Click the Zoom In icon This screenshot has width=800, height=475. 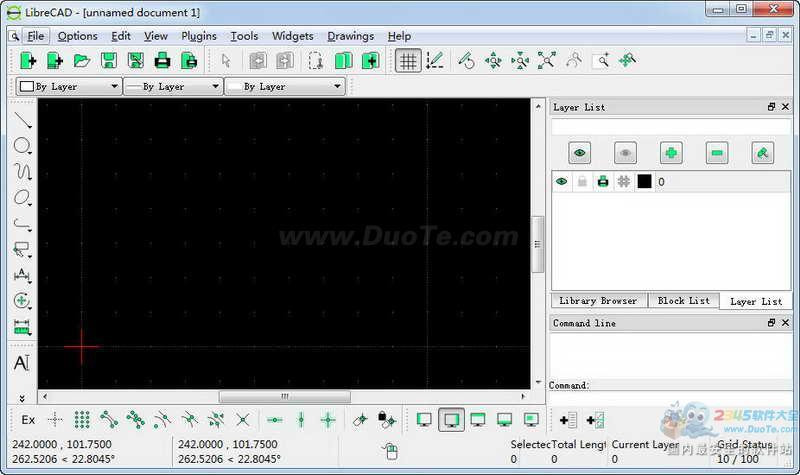pyautogui.click(x=493, y=61)
